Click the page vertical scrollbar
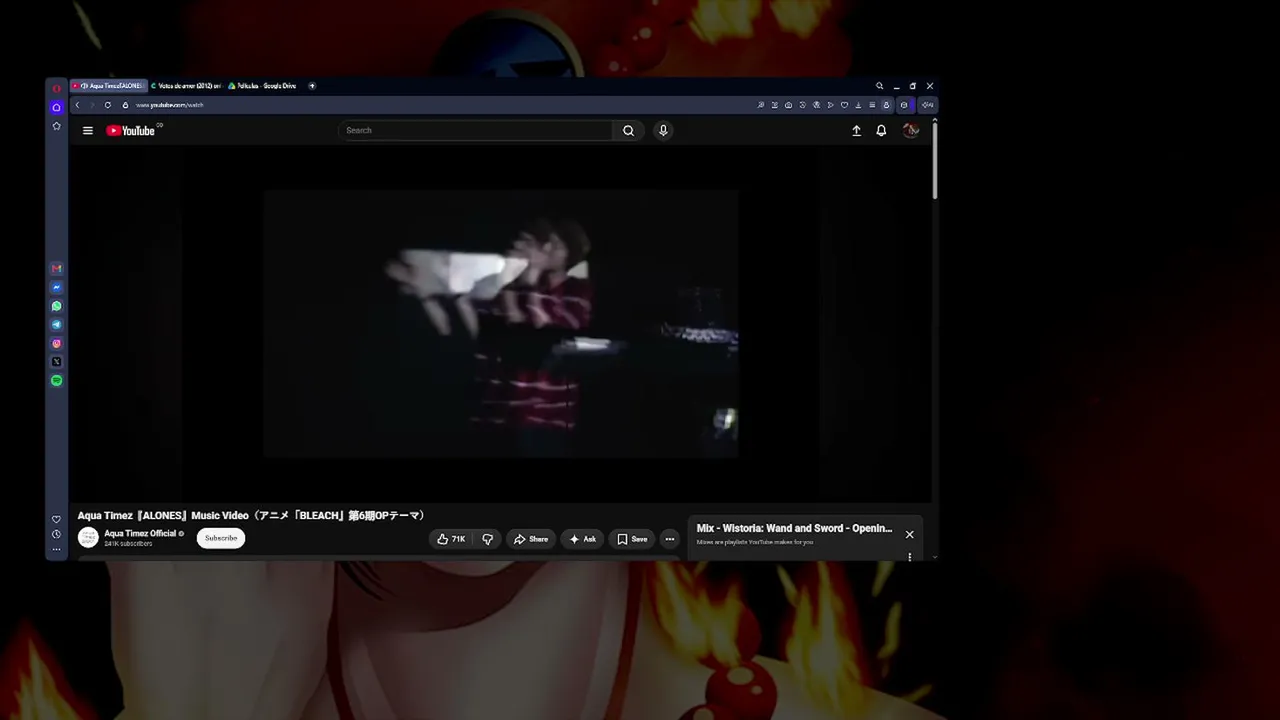This screenshot has height=720, width=1280. [x=934, y=160]
